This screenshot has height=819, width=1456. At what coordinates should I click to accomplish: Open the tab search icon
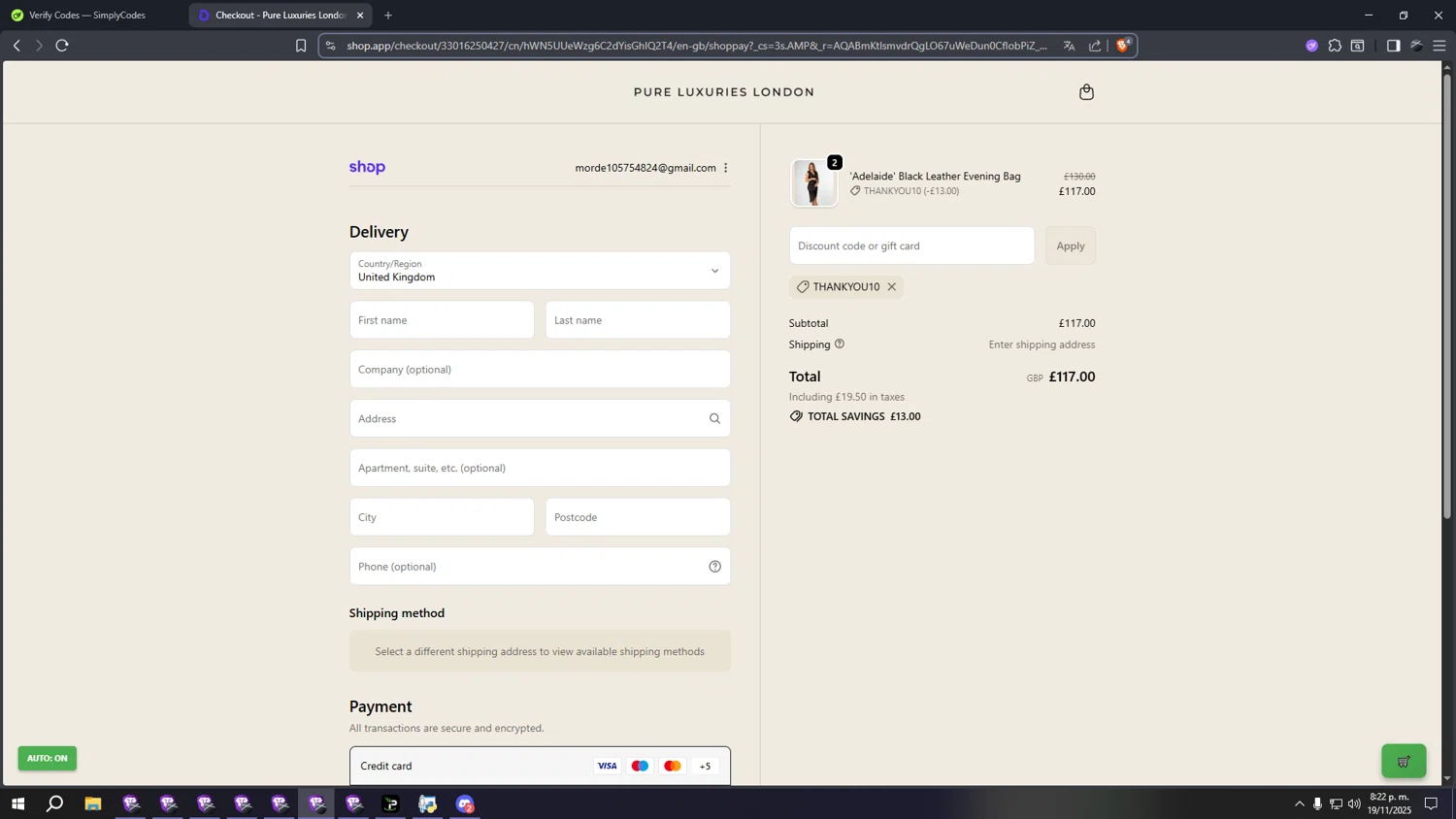pyautogui.click(x=1358, y=46)
